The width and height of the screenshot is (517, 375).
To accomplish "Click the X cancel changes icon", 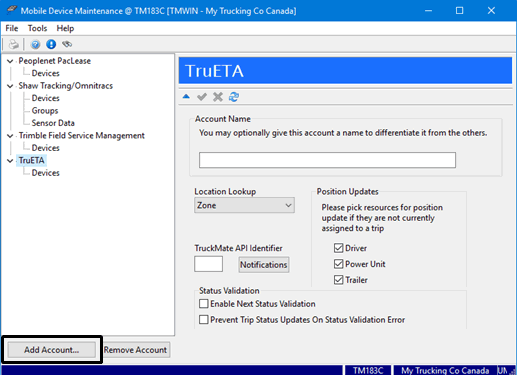I will (218, 97).
